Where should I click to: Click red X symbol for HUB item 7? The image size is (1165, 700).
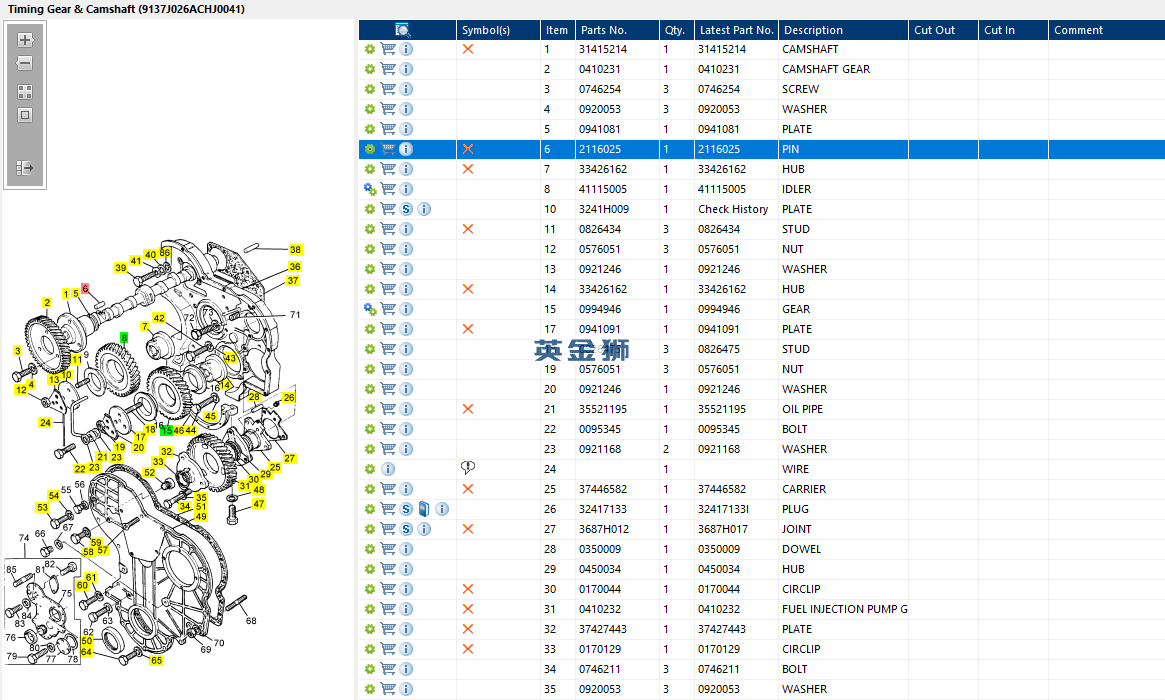pos(467,169)
